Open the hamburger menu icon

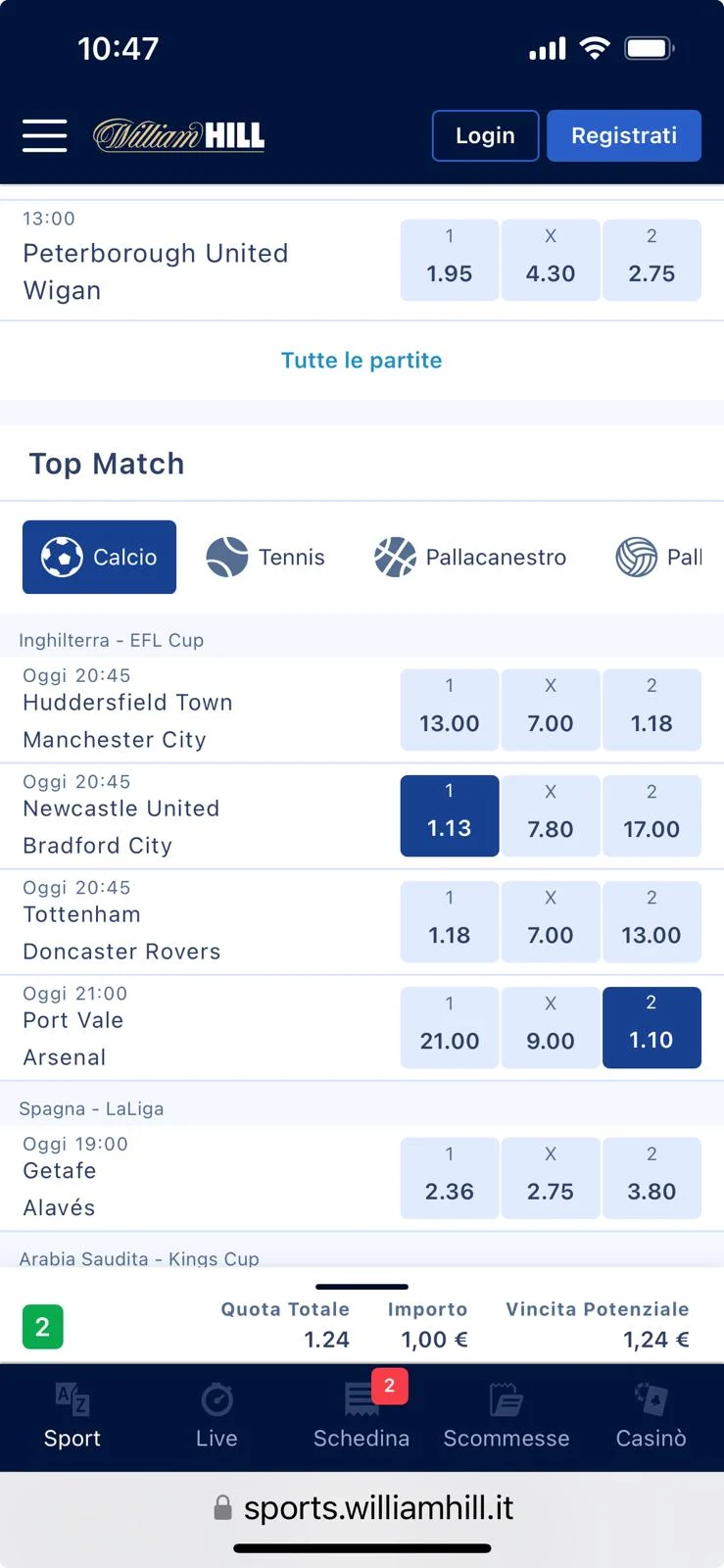[x=45, y=135]
